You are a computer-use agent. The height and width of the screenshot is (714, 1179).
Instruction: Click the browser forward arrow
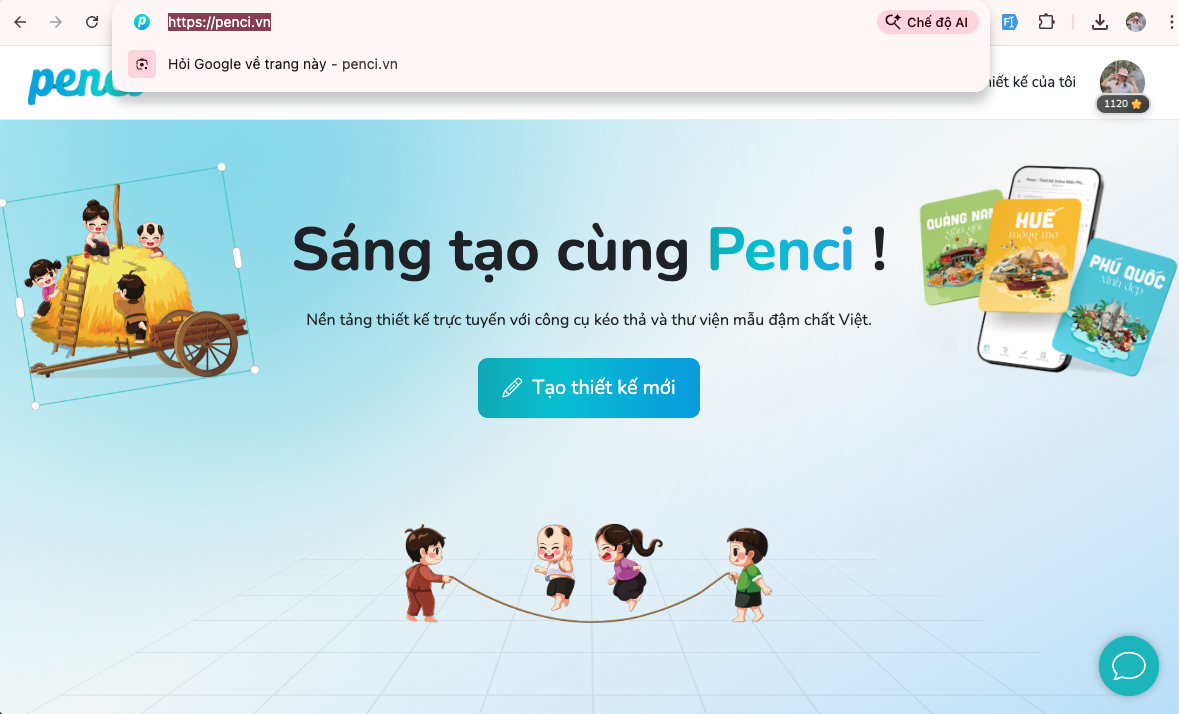[56, 23]
